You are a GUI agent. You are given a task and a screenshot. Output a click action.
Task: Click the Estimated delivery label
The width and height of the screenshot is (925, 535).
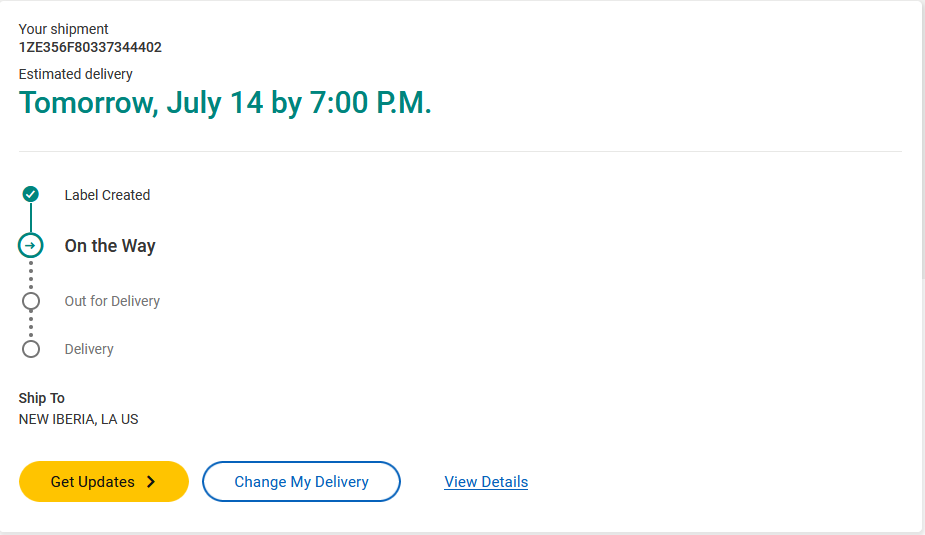(76, 74)
